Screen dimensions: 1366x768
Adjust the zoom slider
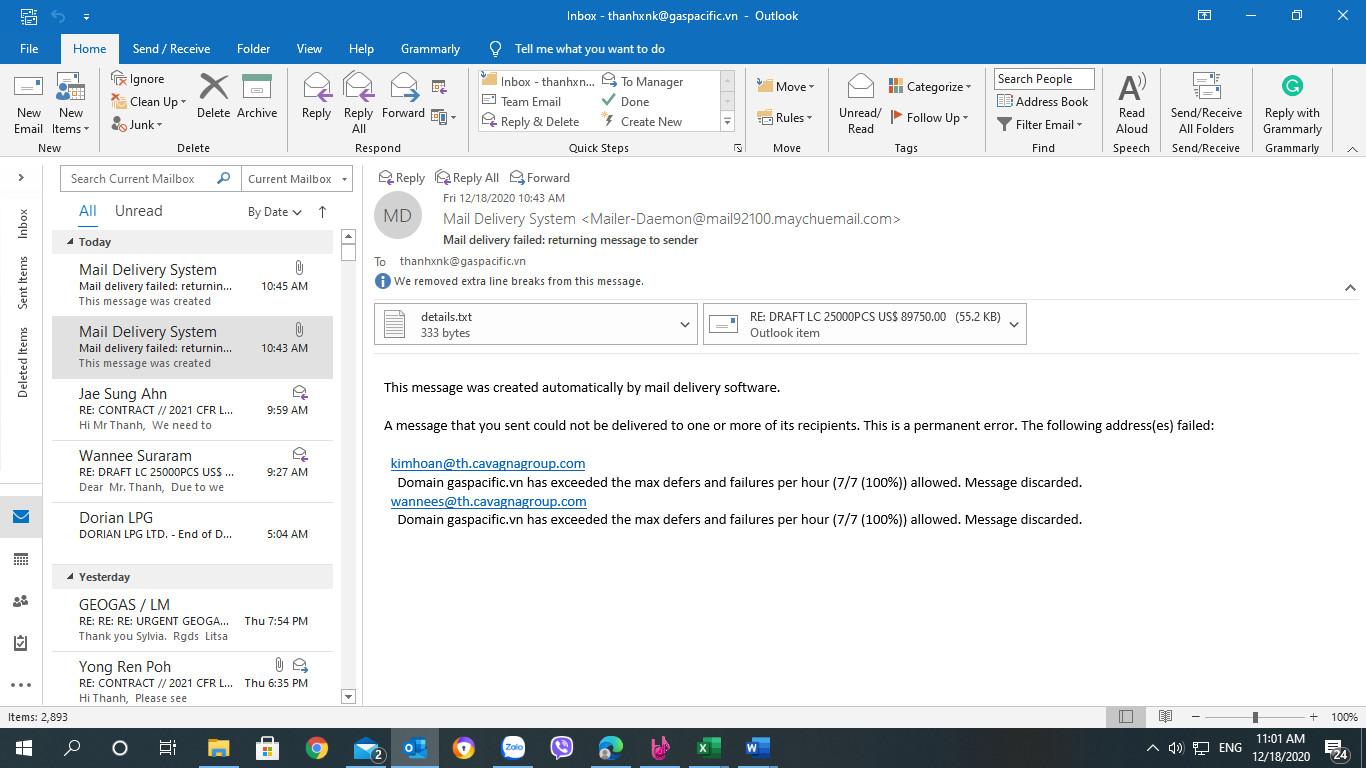click(x=1255, y=717)
